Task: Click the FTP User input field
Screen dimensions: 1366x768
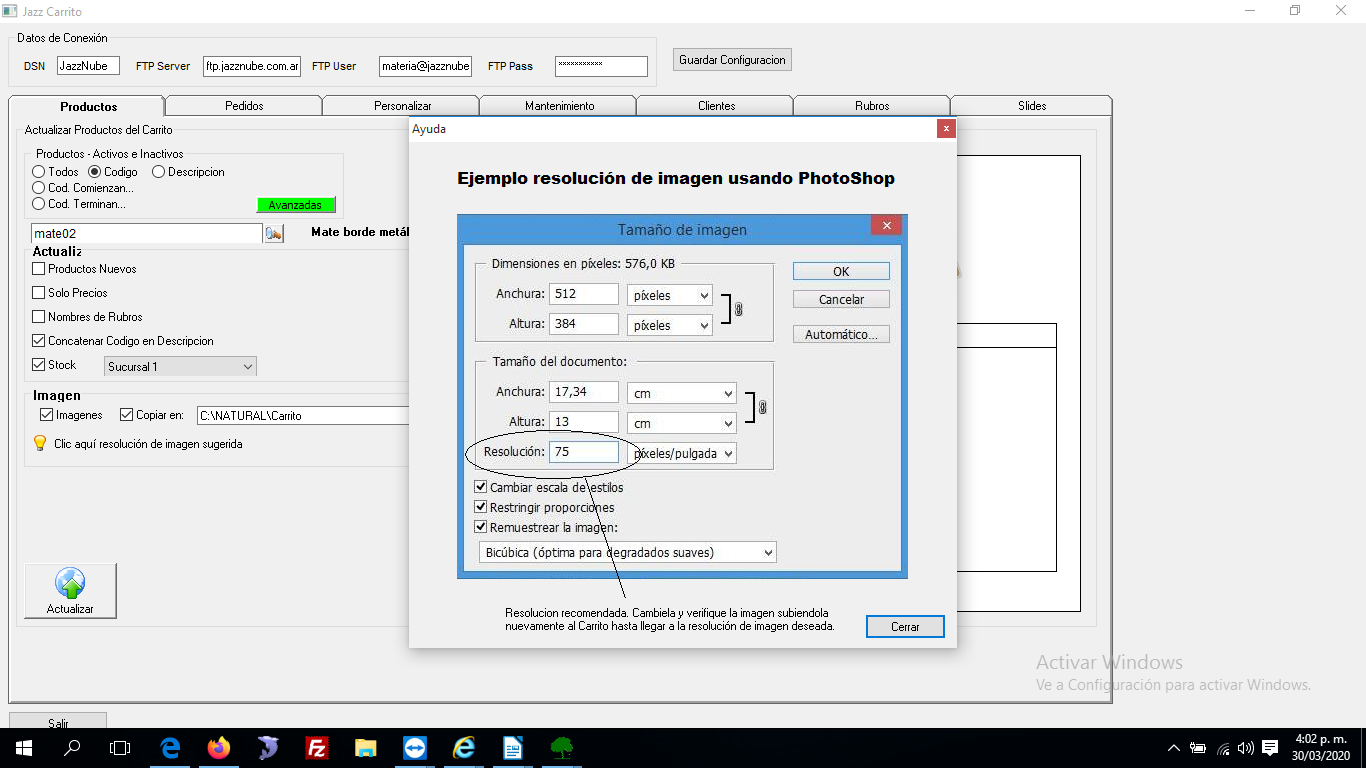Action: pos(425,66)
